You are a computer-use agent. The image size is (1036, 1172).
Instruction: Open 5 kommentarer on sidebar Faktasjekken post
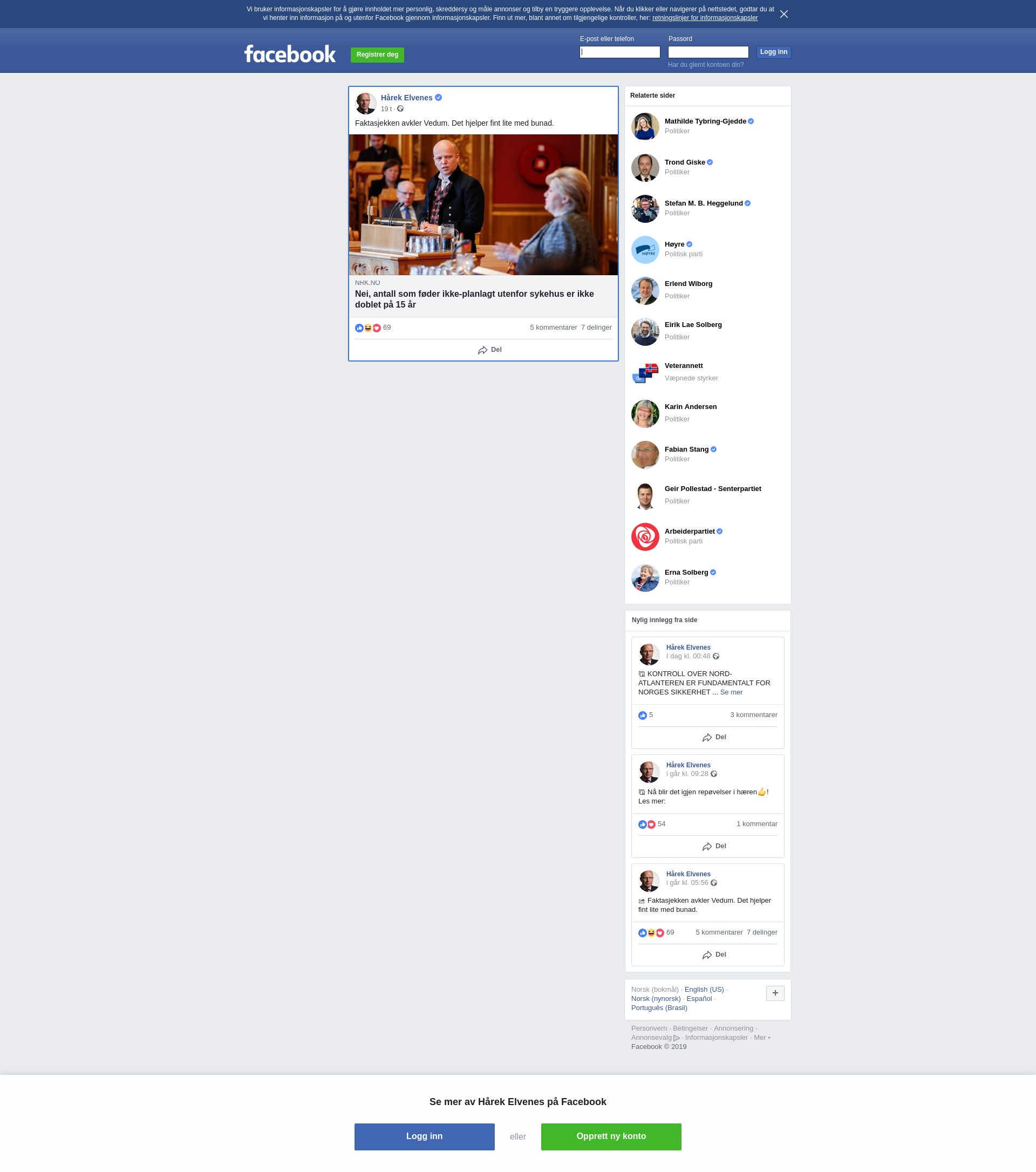pos(719,932)
